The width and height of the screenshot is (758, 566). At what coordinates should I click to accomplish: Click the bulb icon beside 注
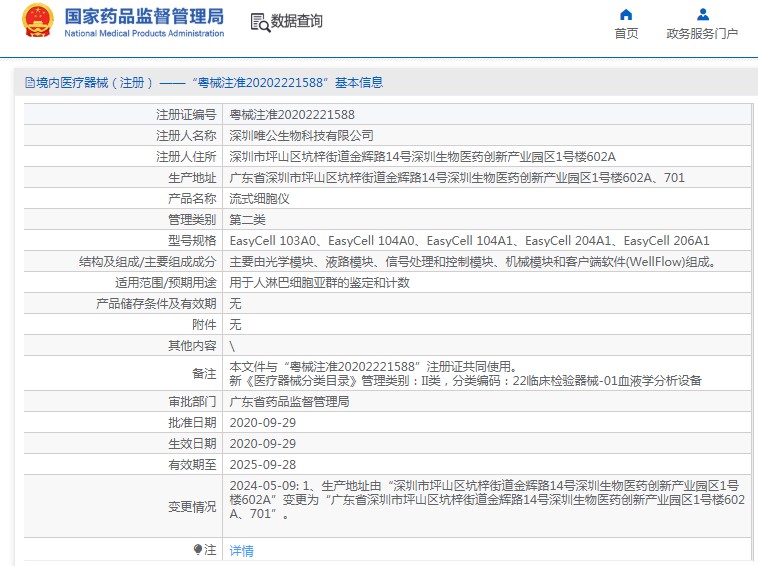[197, 549]
